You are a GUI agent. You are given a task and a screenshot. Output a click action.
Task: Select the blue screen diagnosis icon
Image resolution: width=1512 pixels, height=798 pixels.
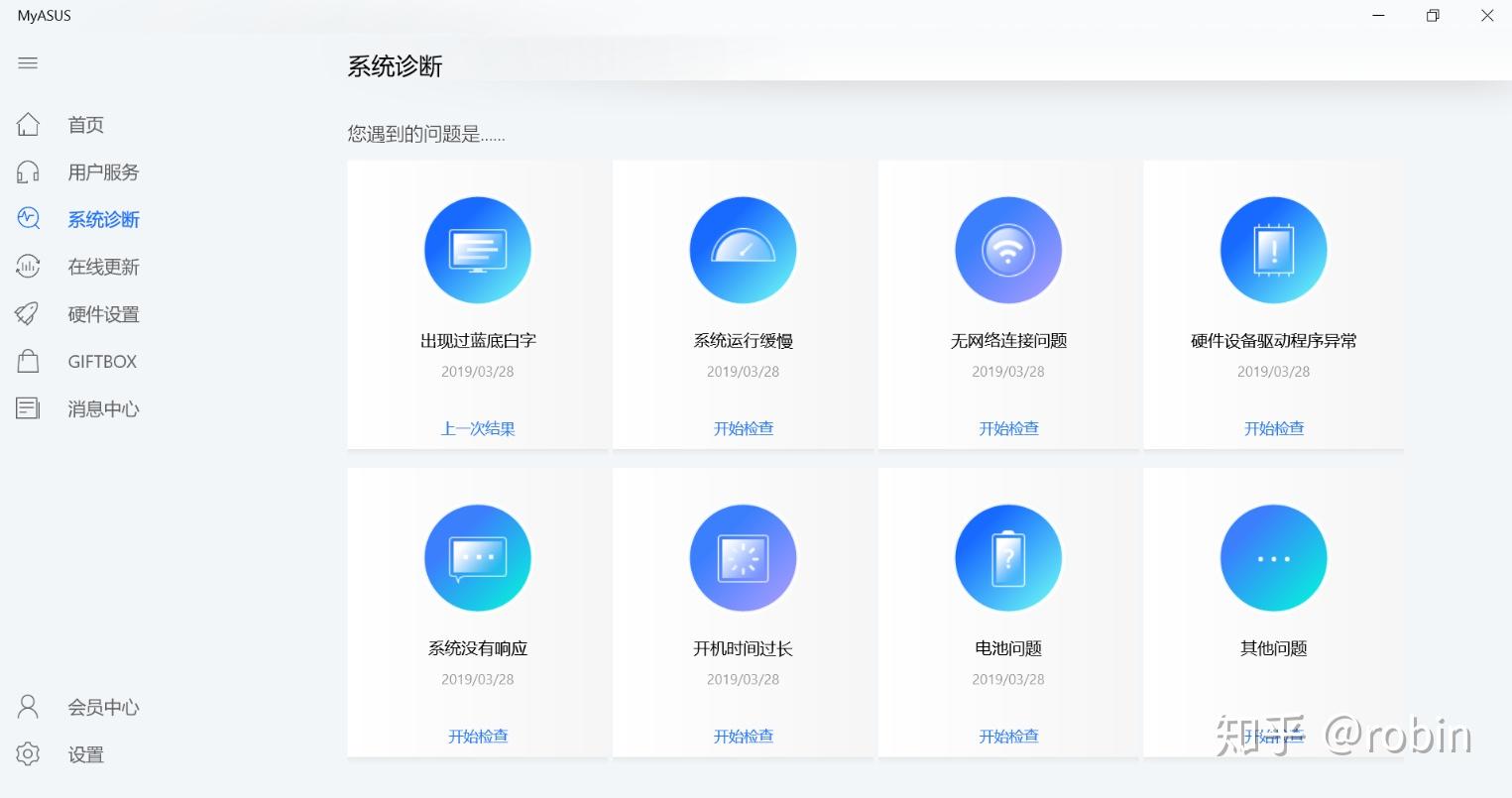click(477, 250)
